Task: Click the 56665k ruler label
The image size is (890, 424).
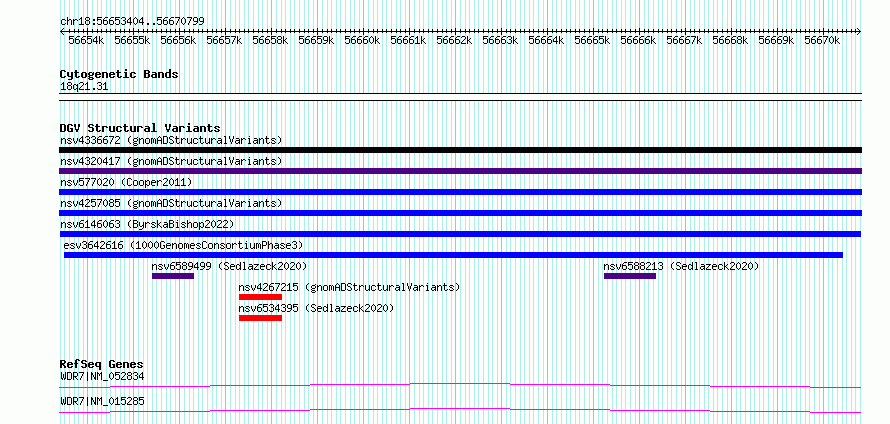Action: pyautogui.click(x=593, y=40)
